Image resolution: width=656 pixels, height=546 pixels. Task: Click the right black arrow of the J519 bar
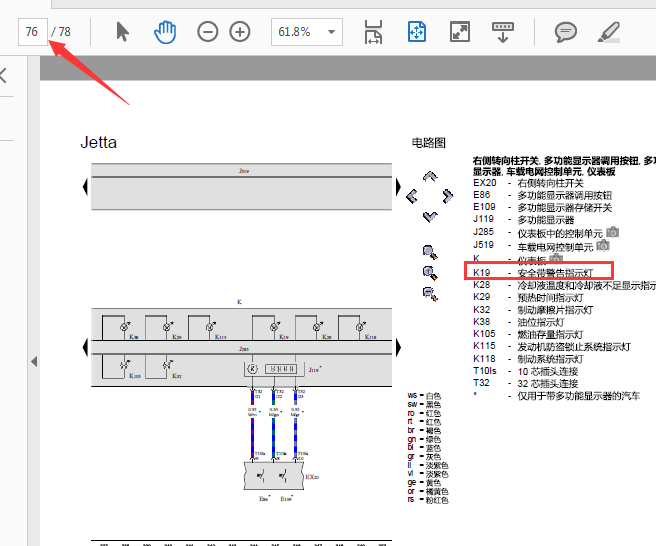coord(398,187)
